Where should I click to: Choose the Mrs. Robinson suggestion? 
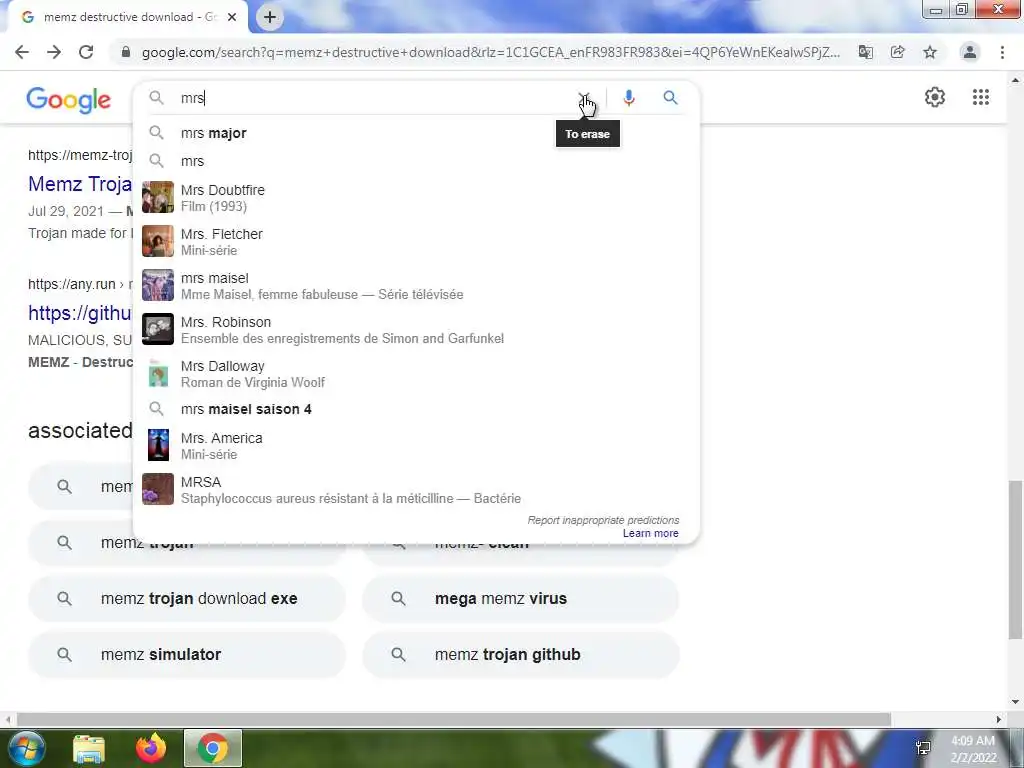tap(416, 330)
